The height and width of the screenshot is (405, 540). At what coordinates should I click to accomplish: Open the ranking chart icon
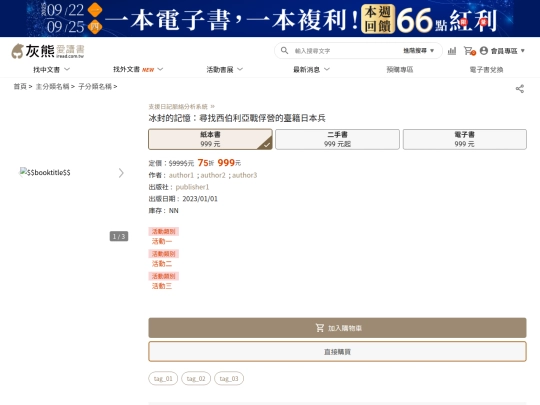(x=451, y=51)
